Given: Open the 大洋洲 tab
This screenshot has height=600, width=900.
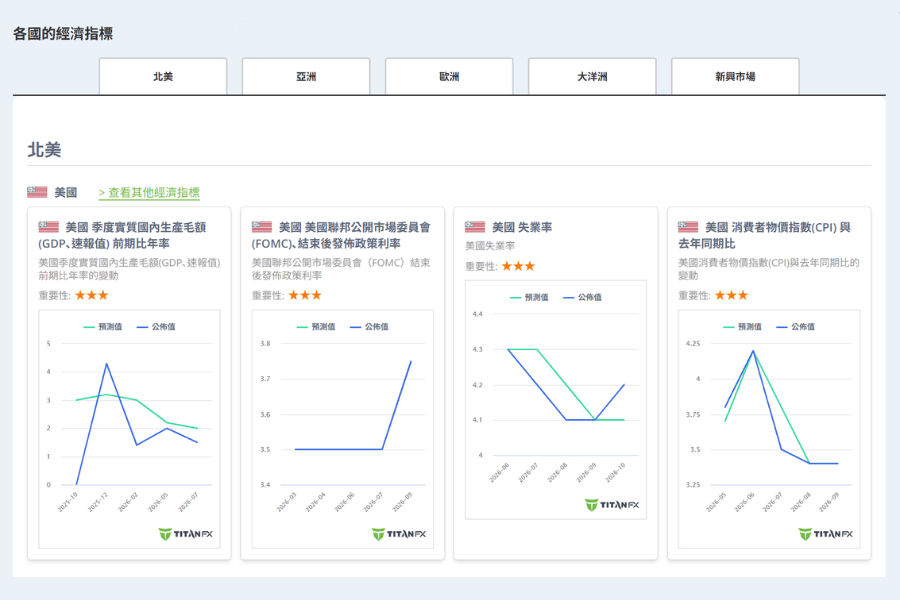Looking at the screenshot, I should point(592,76).
